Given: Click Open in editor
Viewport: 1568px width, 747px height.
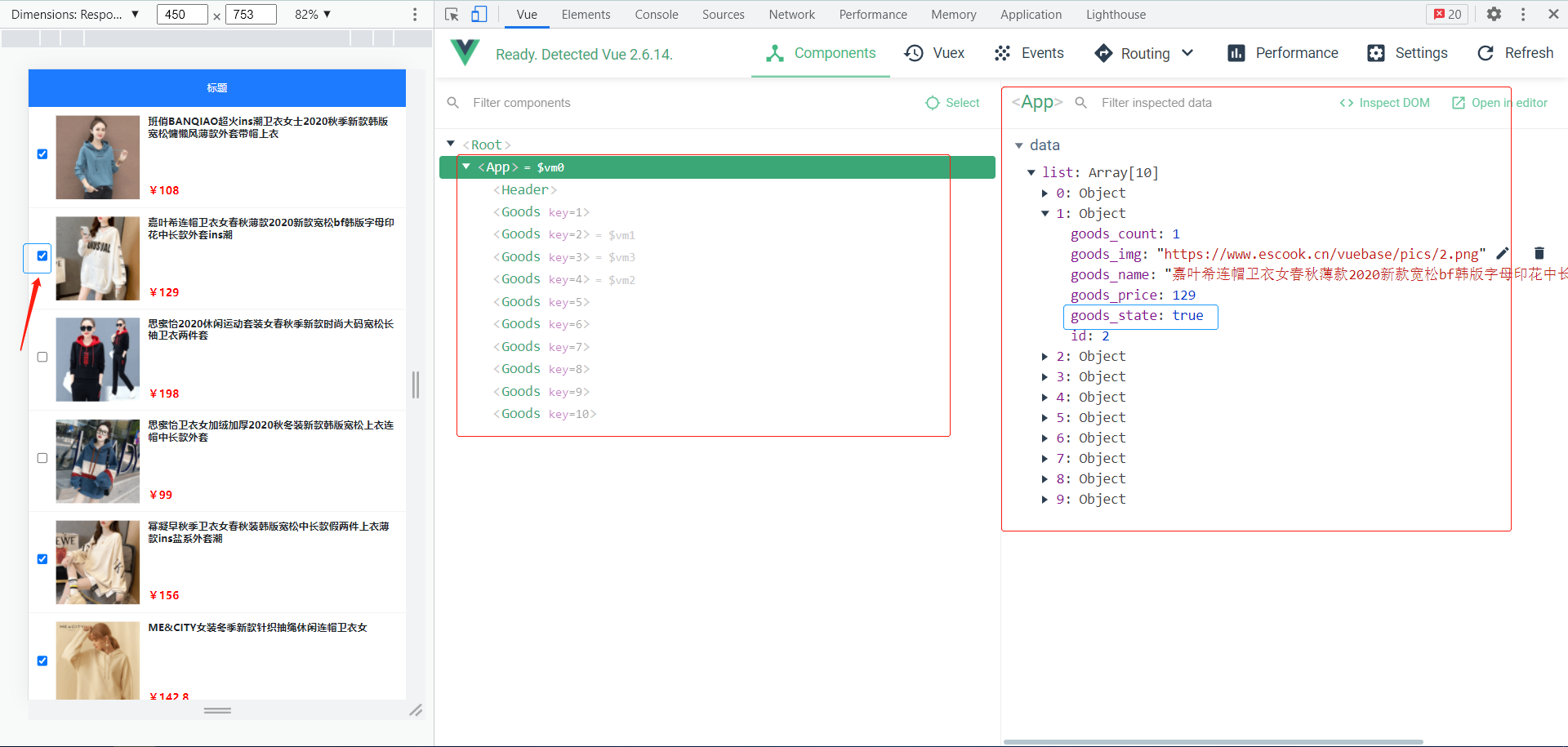Looking at the screenshot, I should [1499, 103].
